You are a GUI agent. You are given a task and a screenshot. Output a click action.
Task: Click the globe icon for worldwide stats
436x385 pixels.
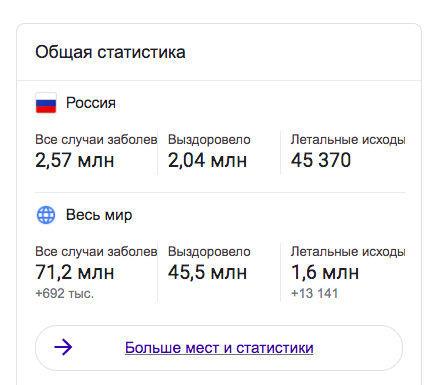click(x=46, y=215)
